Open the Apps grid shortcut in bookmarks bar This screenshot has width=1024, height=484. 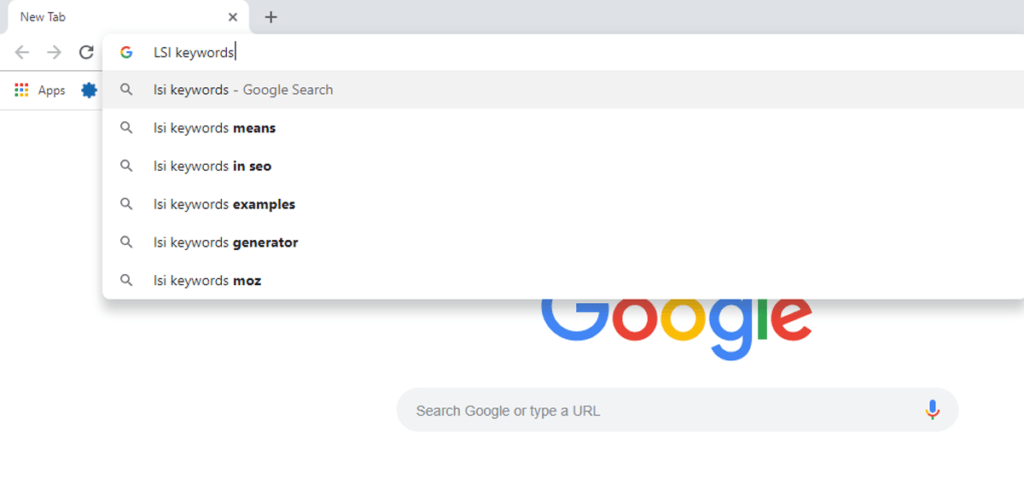coord(22,90)
